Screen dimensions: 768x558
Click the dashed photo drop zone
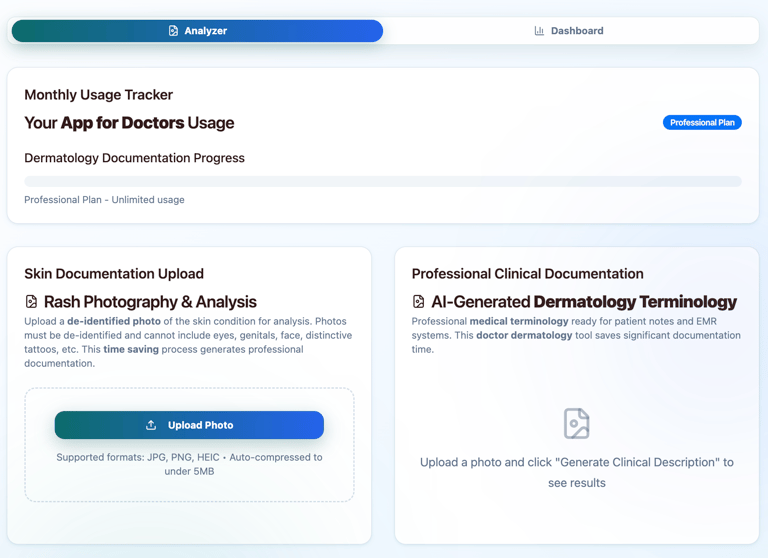[189, 445]
